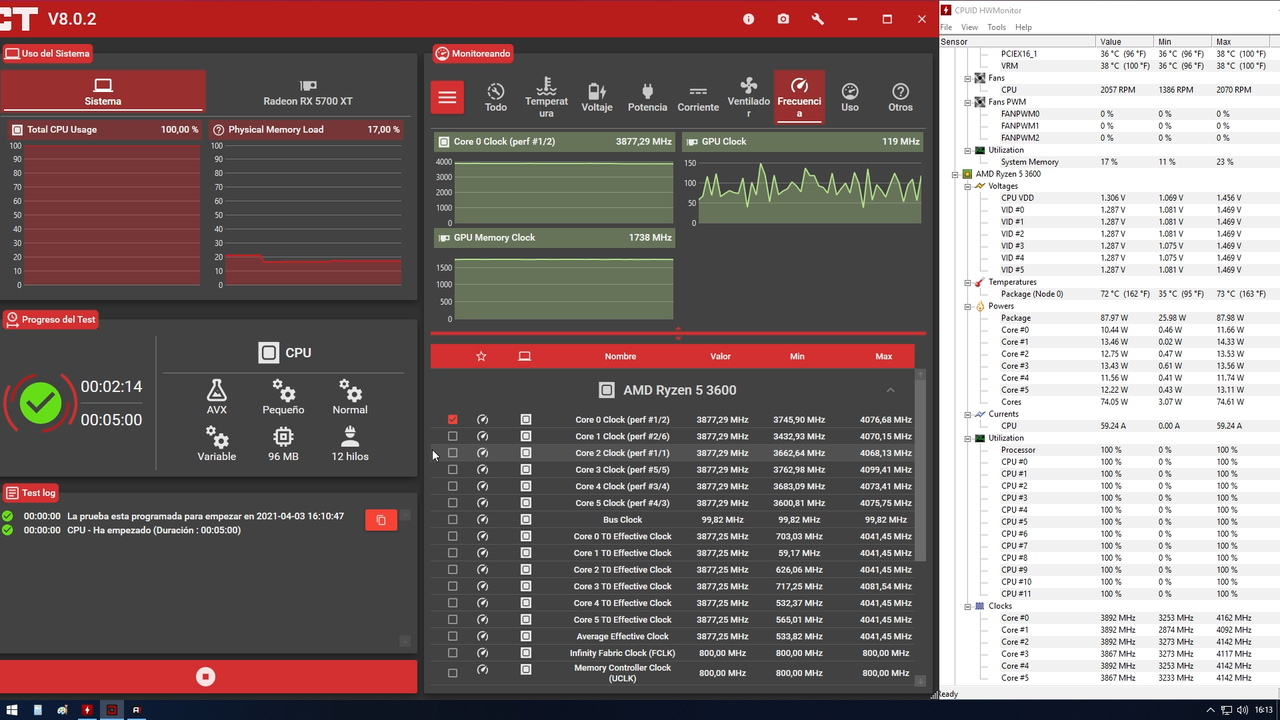Select the Pequeño data set gears icon

284,390
